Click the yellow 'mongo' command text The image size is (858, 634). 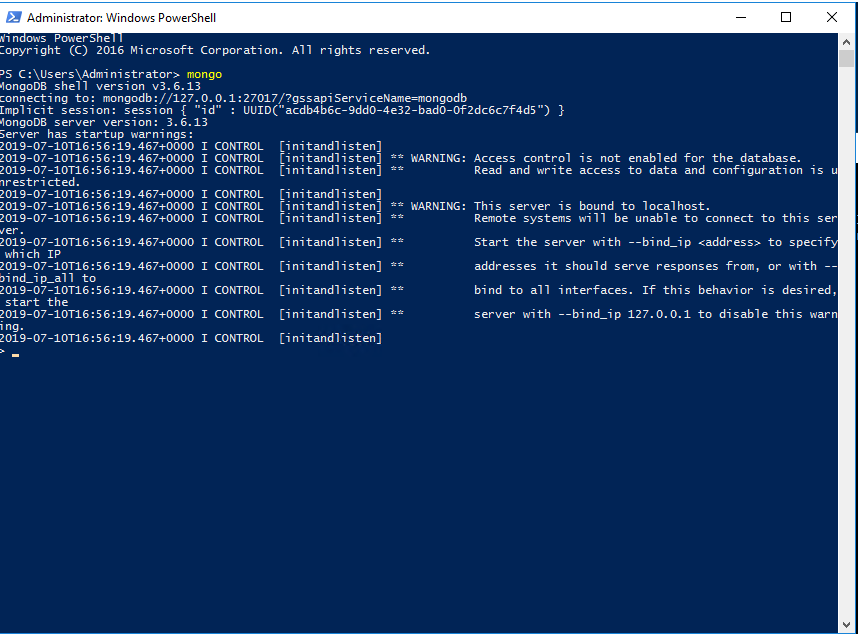(204, 74)
